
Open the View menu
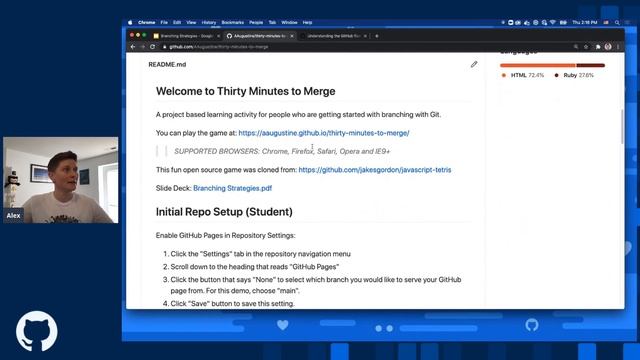[191, 22]
